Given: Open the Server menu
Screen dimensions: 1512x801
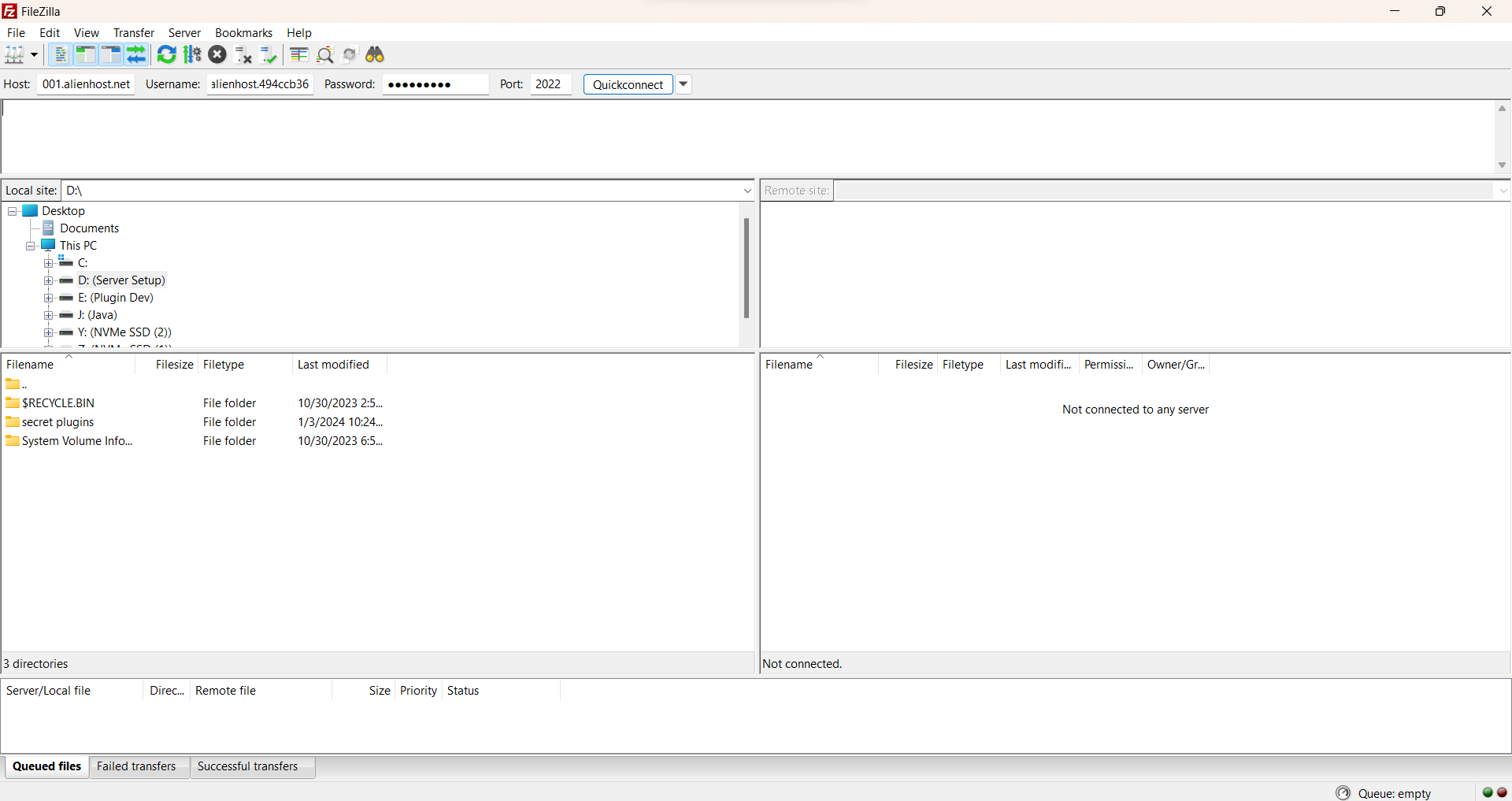Looking at the screenshot, I should (185, 33).
